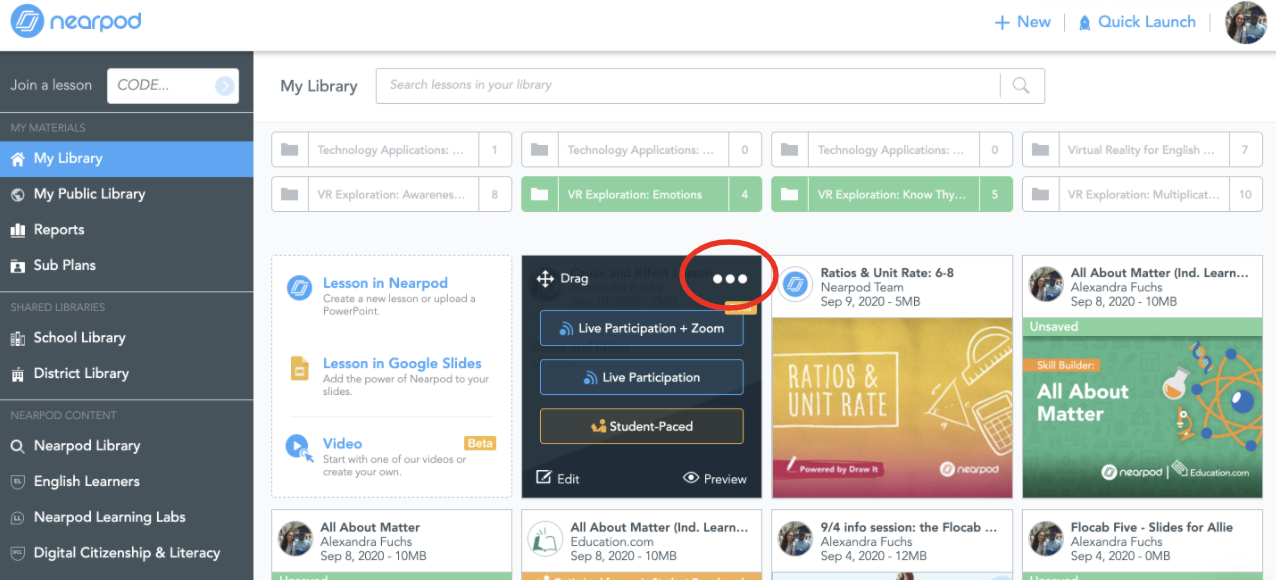The image size is (1276, 580).
Task: Focus the join lesson CODE field
Action: pyautogui.click(x=160, y=86)
